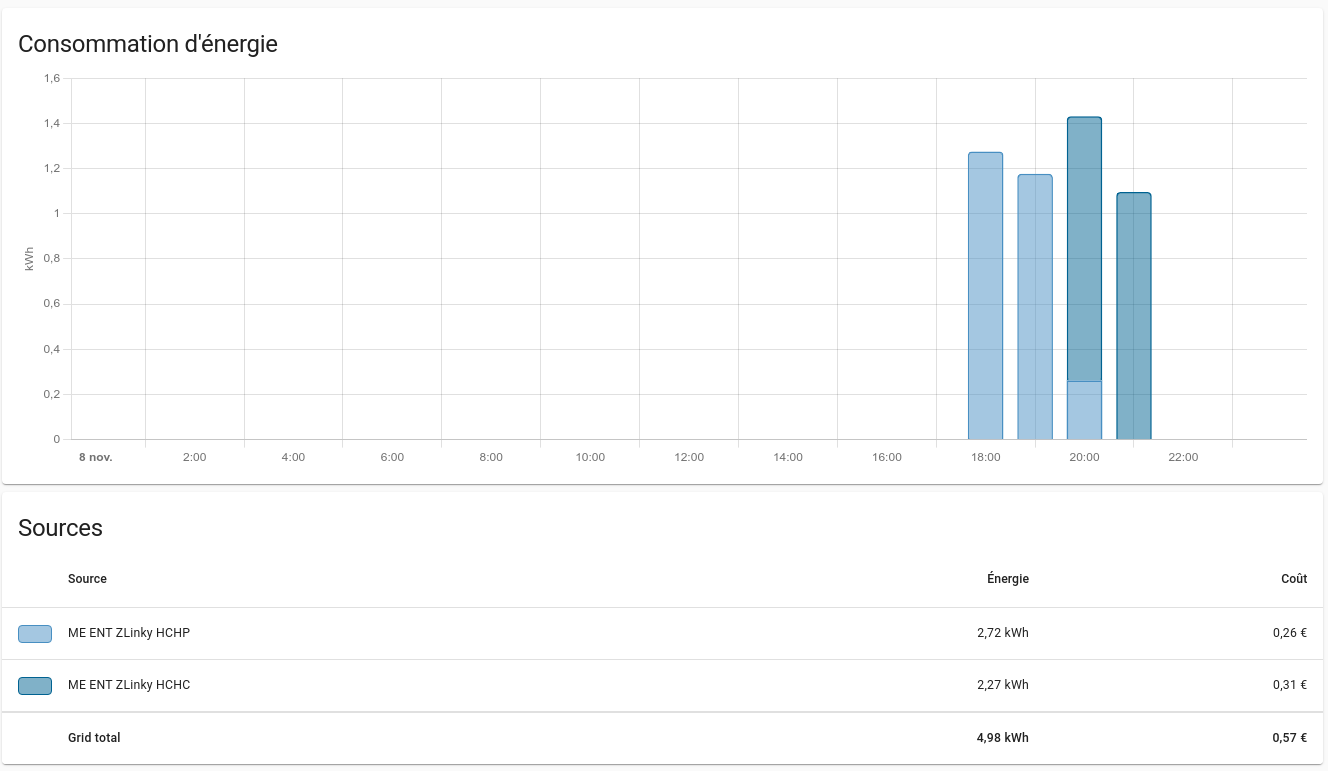Click the Grid total row label
The height and width of the screenshot is (771, 1328).
click(94, 738)
